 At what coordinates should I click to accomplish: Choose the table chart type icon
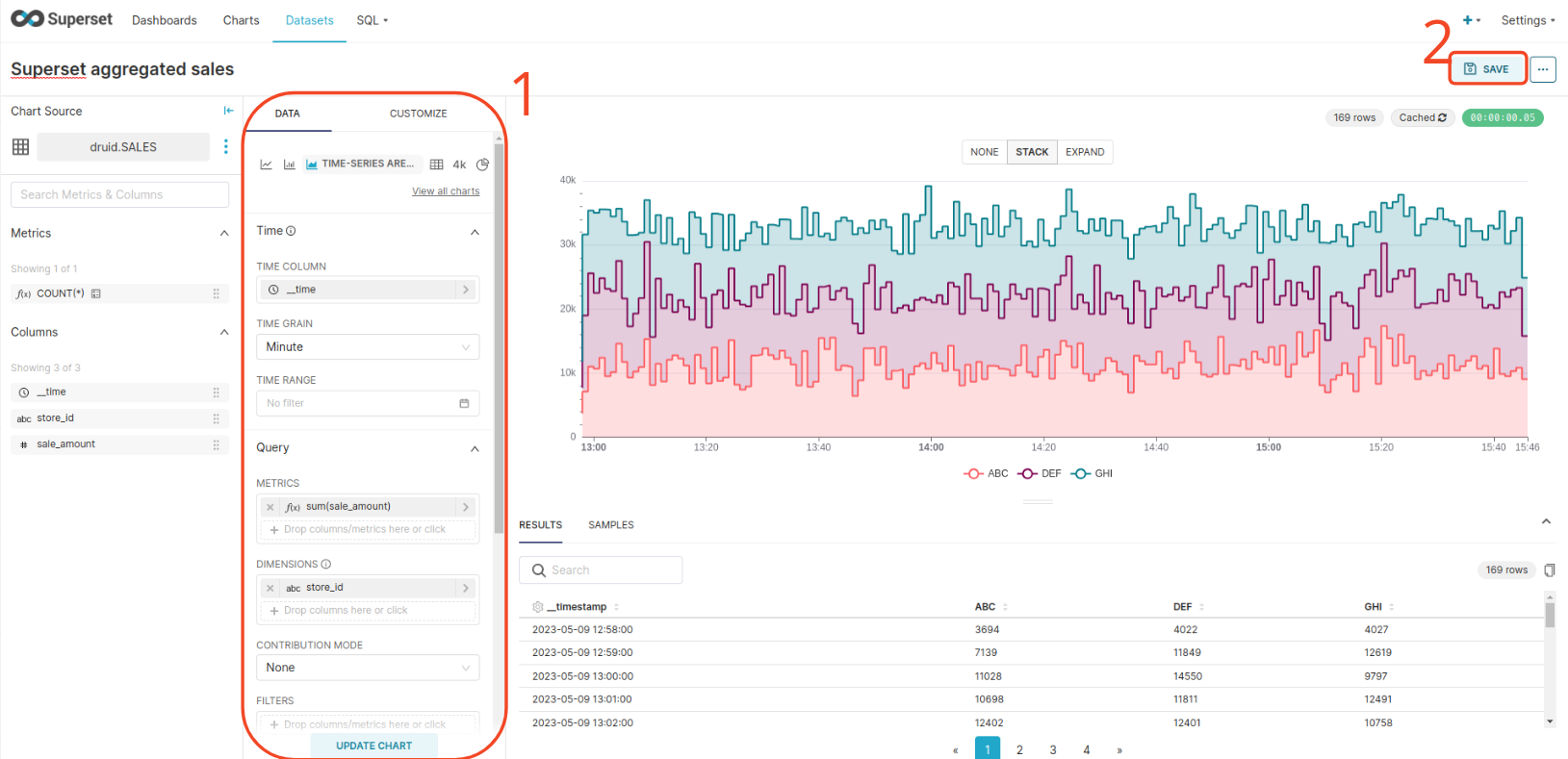pos(436,164)
